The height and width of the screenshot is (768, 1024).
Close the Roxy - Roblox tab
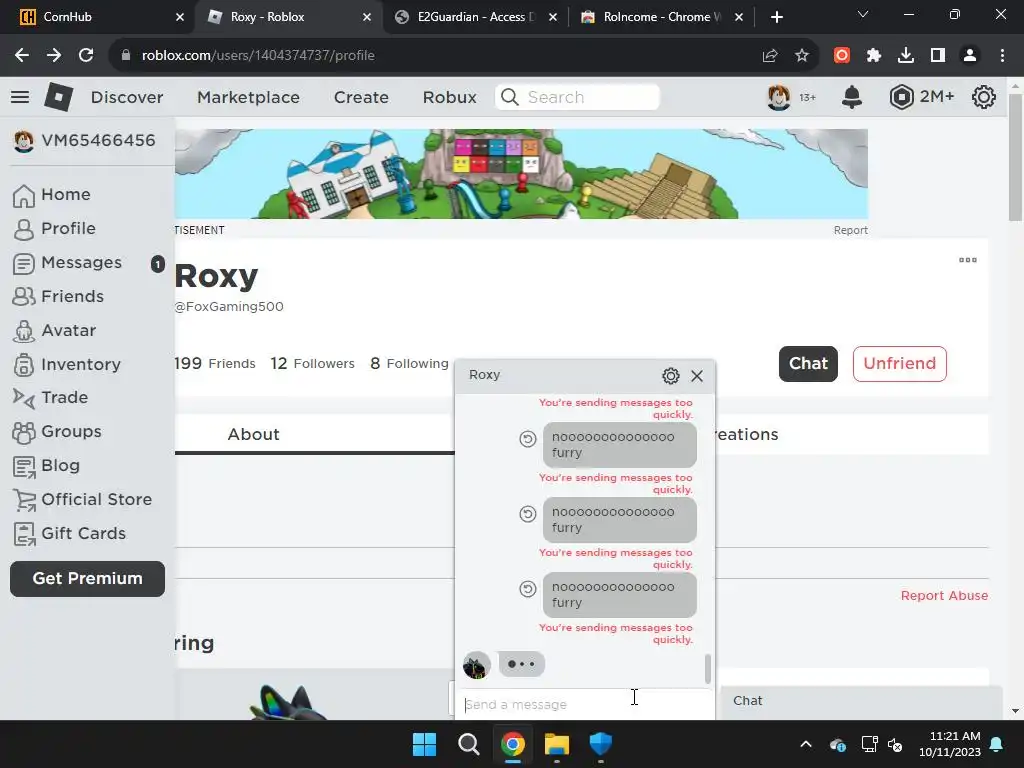coord(367,17)
